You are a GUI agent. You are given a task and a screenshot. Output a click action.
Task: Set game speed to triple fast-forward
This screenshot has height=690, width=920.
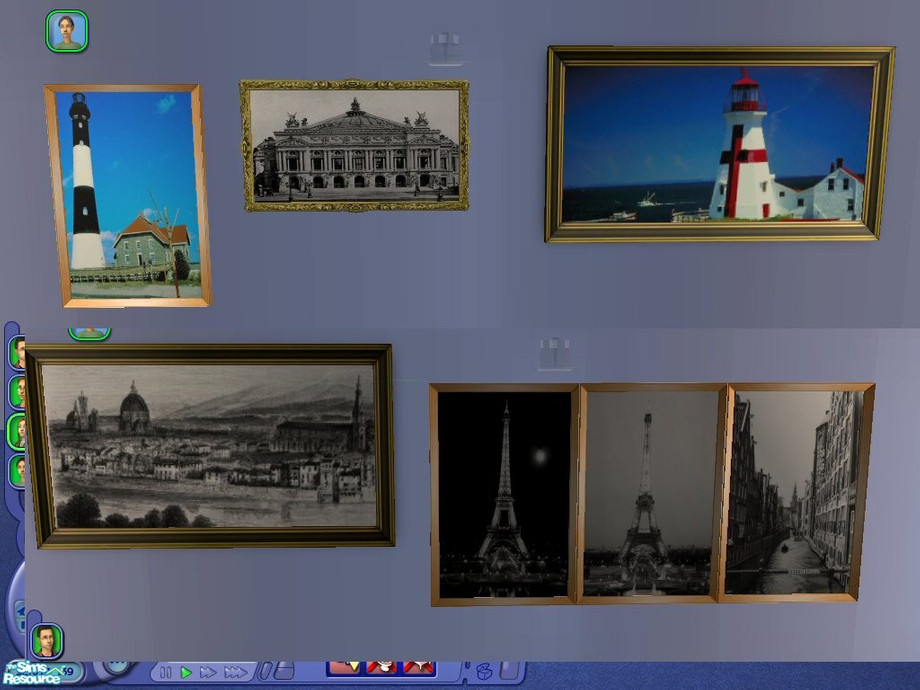click(236, 673)
